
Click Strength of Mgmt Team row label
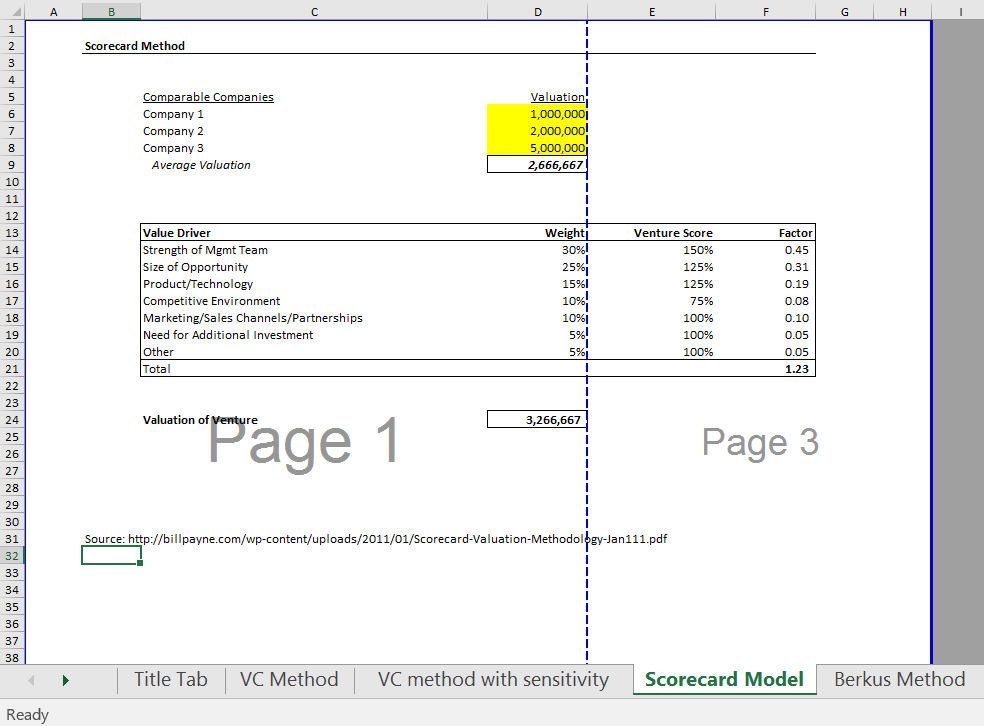205,250
